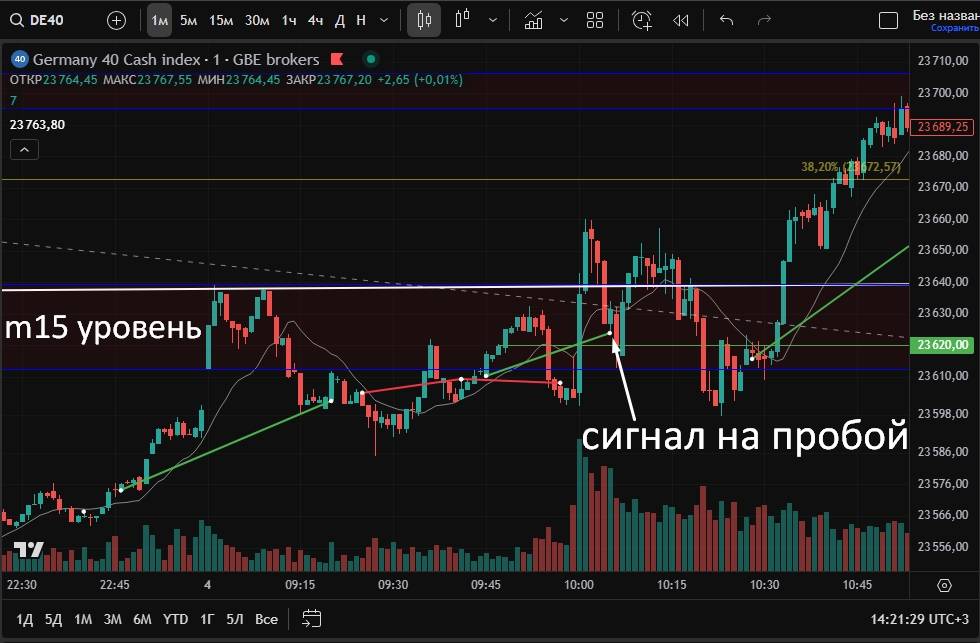This screenshot has height=643, width=980.
Task: Click the compare or add symbol plus icon
Action: coord(116,20)
